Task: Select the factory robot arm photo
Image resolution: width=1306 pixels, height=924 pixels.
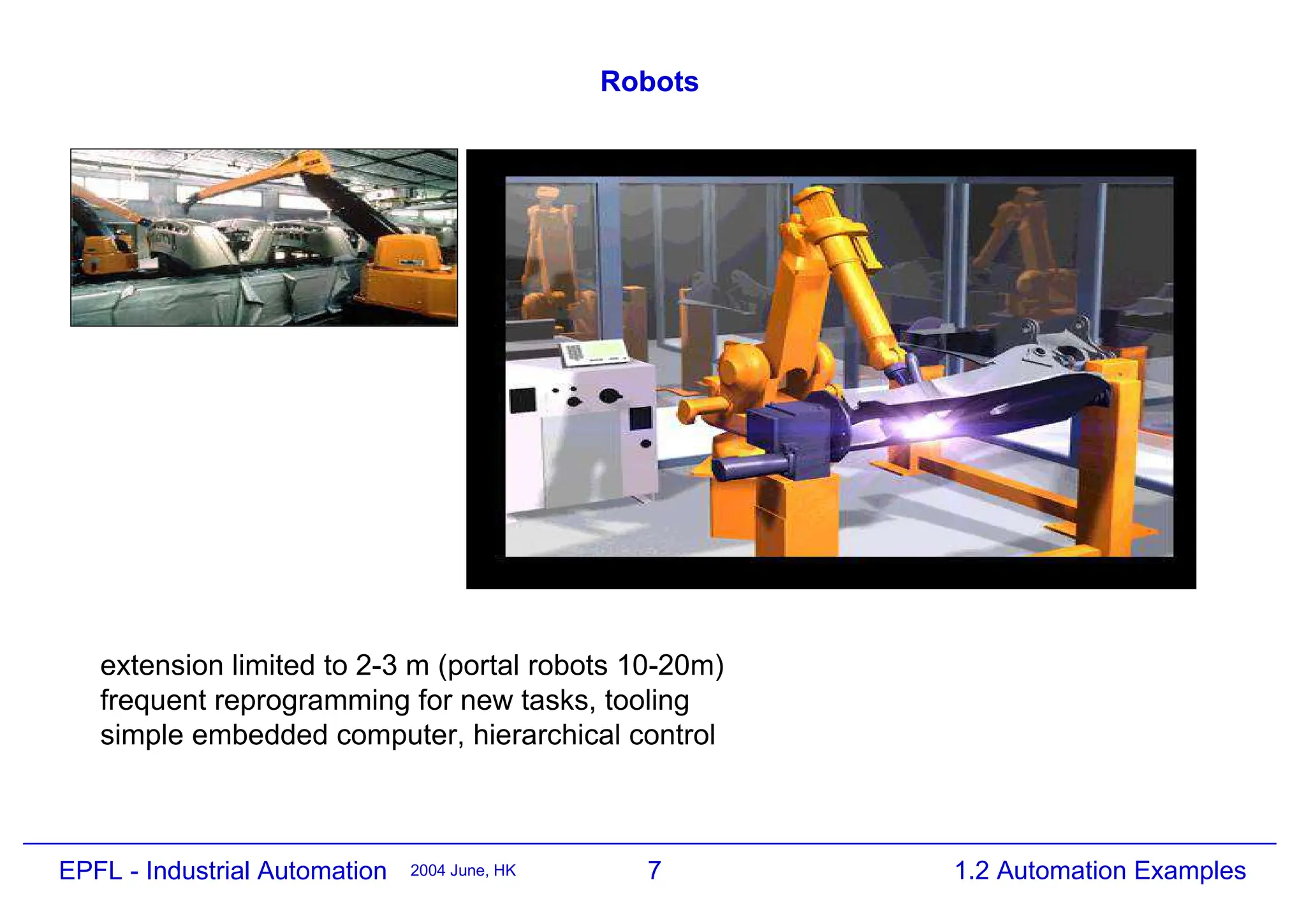Action: click(x=264, y=238)
